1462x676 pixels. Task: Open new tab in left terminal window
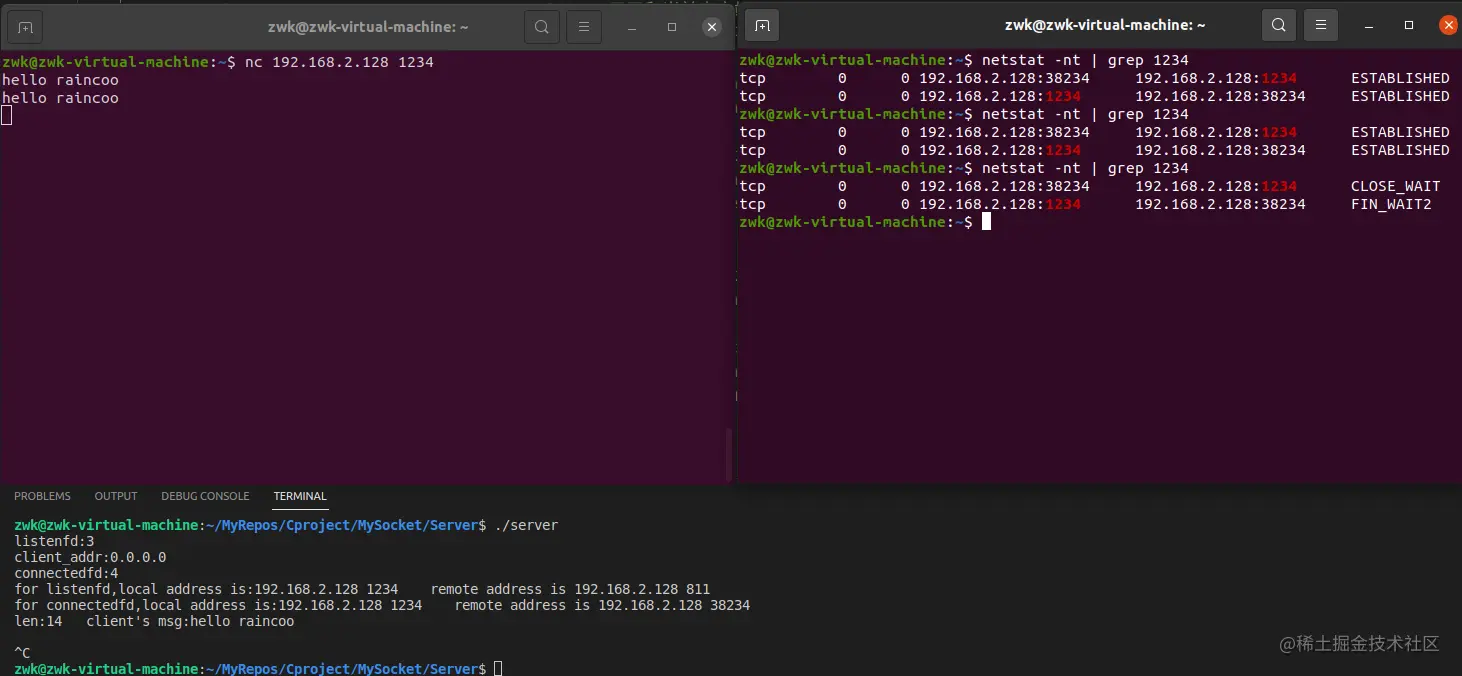click(26, 27)
